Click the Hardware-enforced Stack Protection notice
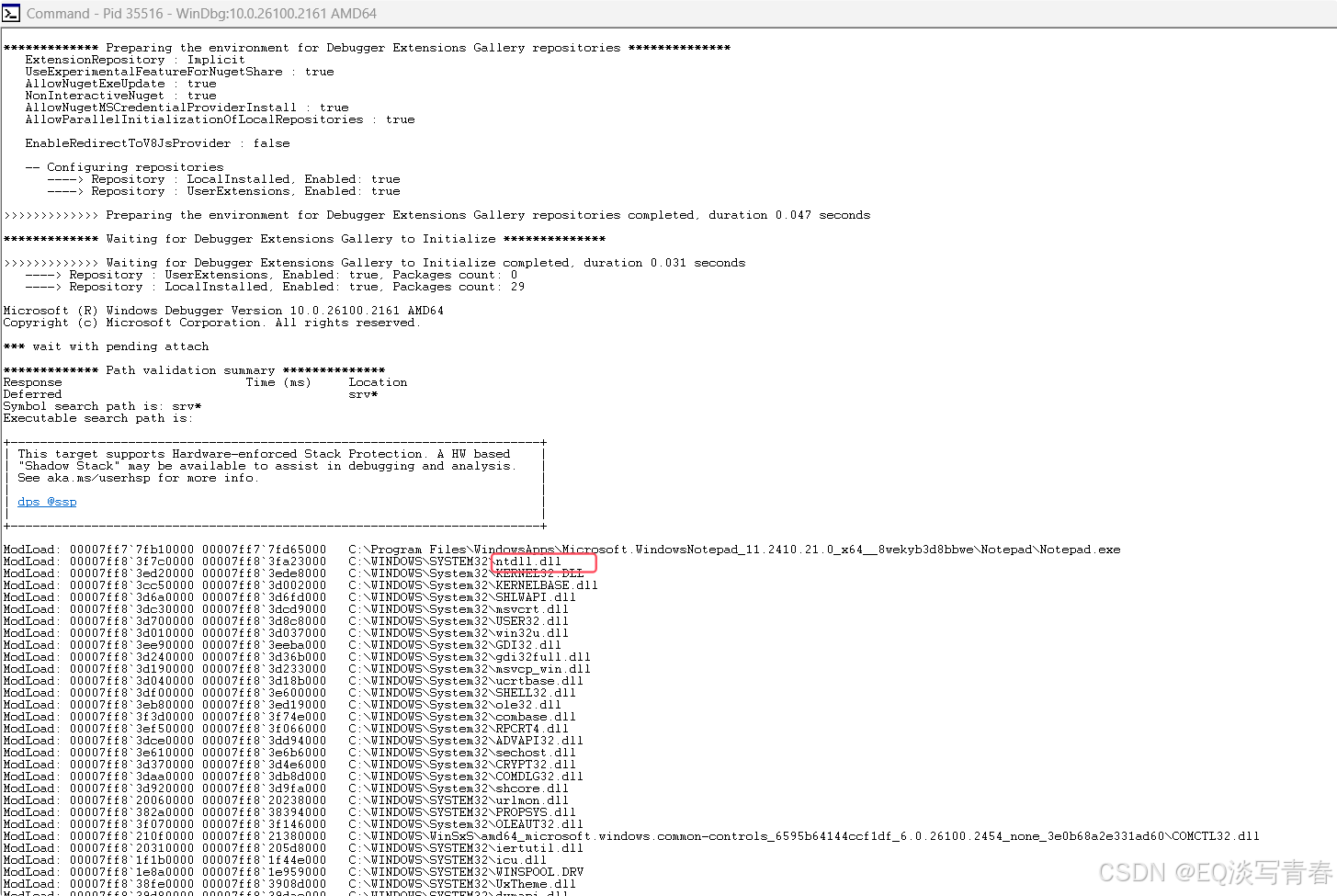1337x896 pixels. click(x=264, y=454)
